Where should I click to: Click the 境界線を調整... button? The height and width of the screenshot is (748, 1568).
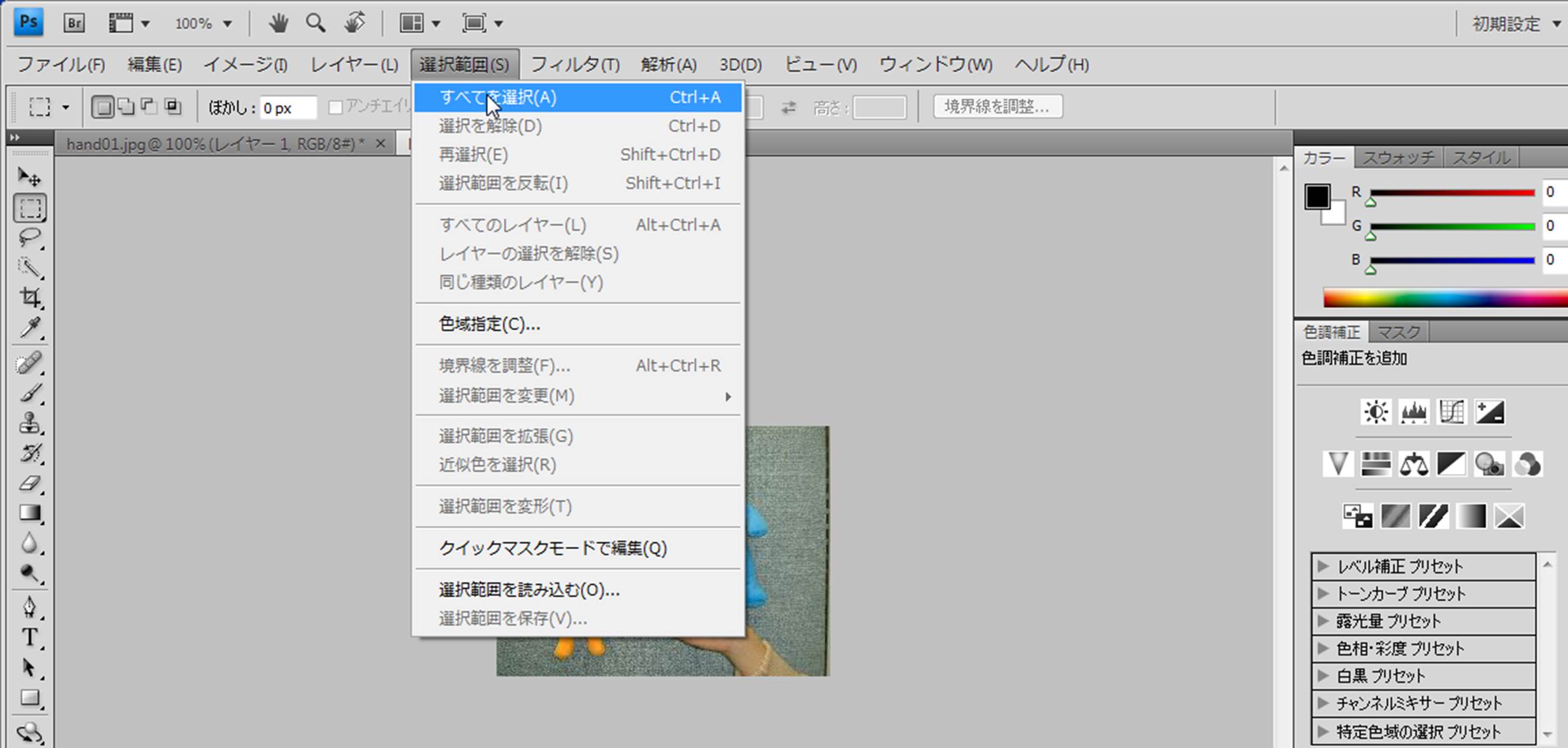point(997,107)
